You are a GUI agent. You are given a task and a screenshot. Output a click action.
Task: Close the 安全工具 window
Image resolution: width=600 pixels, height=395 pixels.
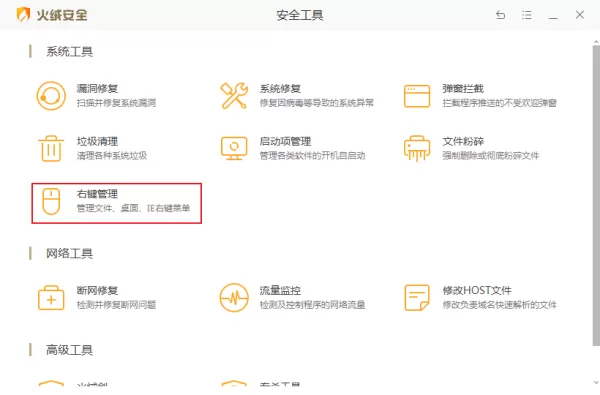tap(580, 15)
